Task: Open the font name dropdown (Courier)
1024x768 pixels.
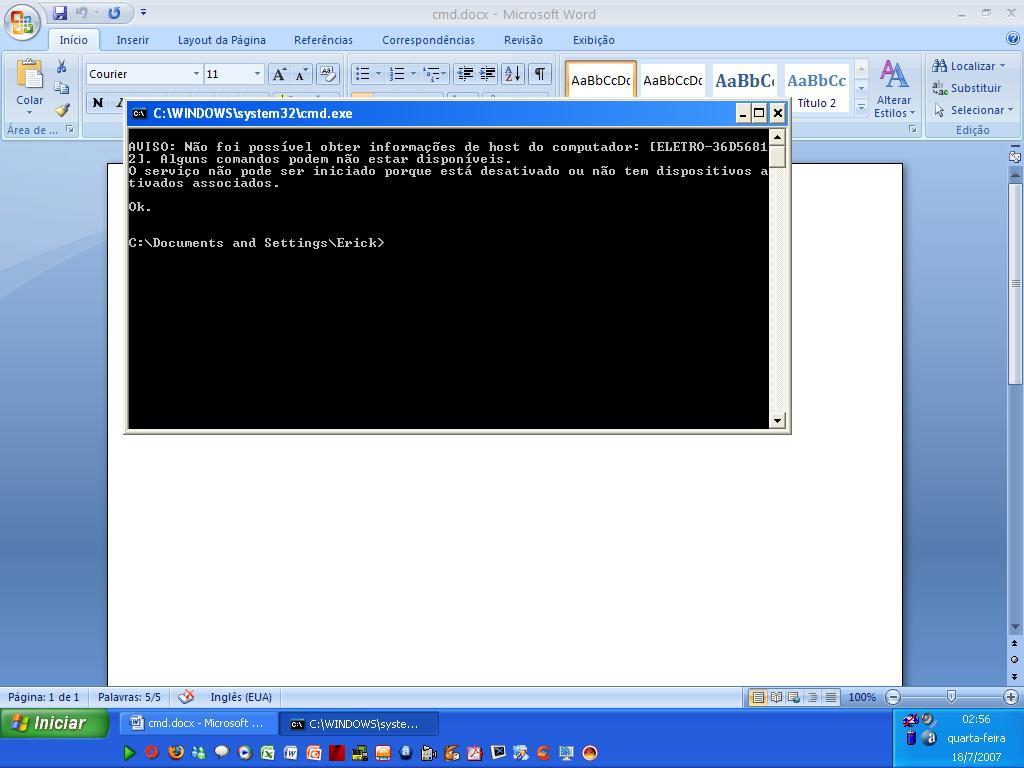Action: [x=196, y=74]
